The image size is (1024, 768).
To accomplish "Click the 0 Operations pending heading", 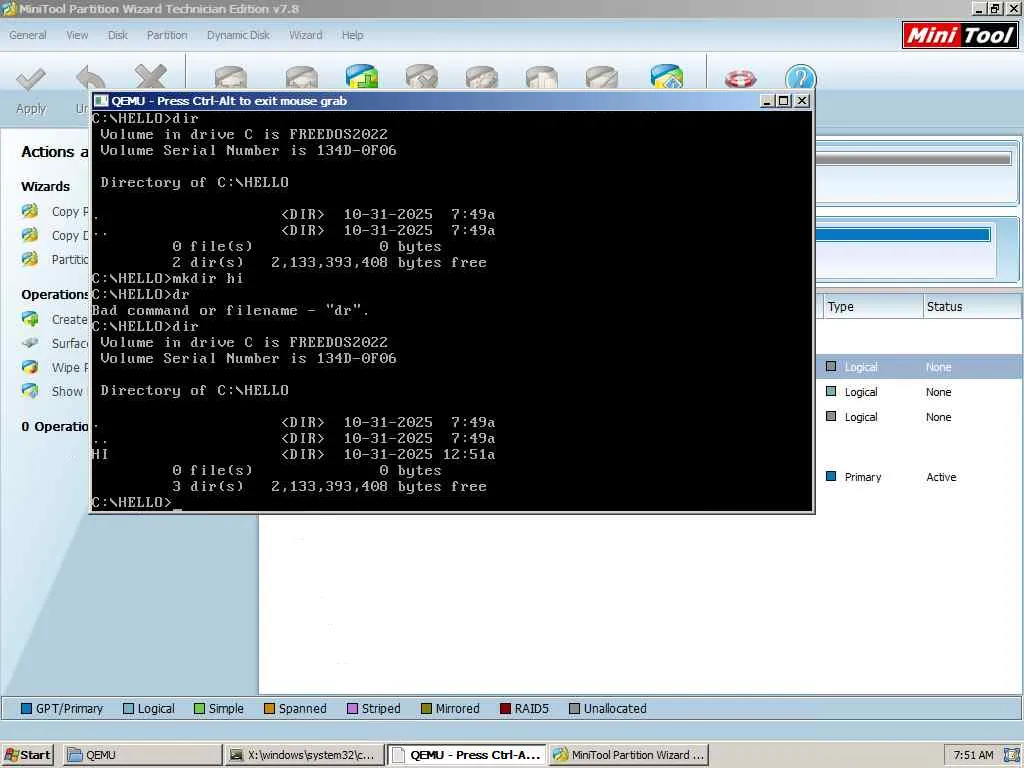I will coord(55,426).
